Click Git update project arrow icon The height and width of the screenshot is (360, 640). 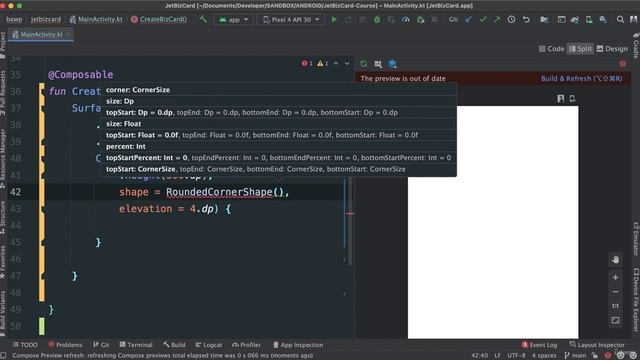pyautogui.click(x=468, y=19)
